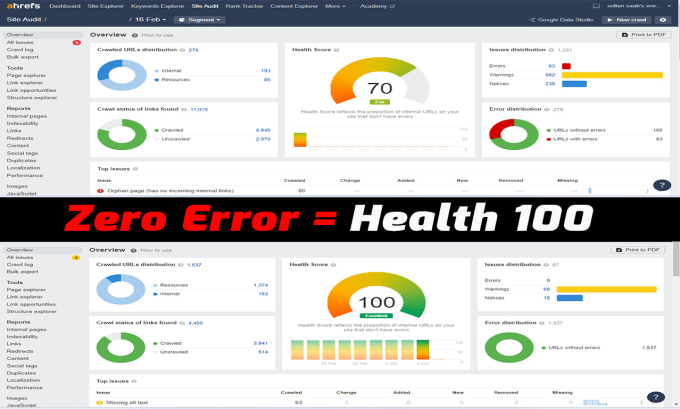Open Keywords Explorer from top navigation

click(x=157, y=6)
